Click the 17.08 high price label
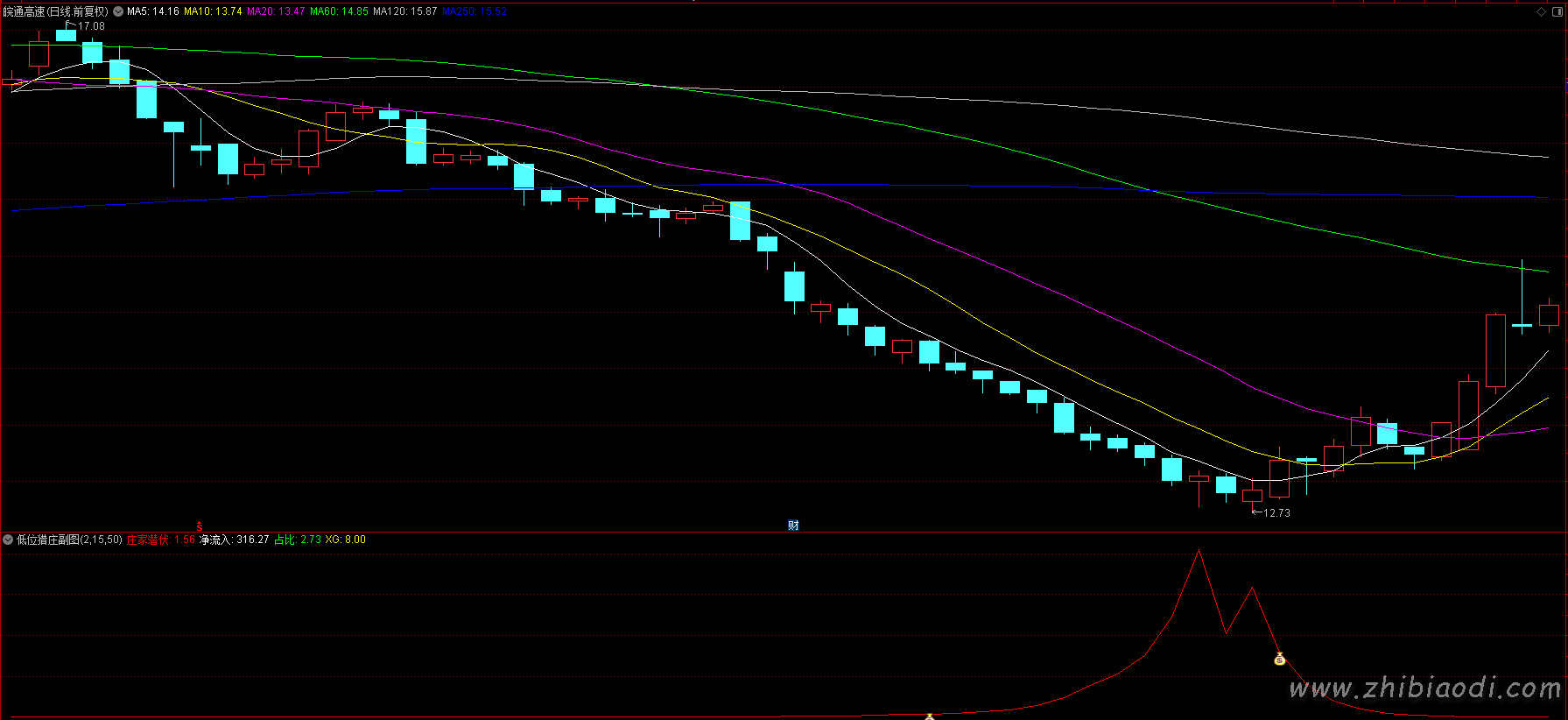1568x720 pixels. tap(91, 26)
